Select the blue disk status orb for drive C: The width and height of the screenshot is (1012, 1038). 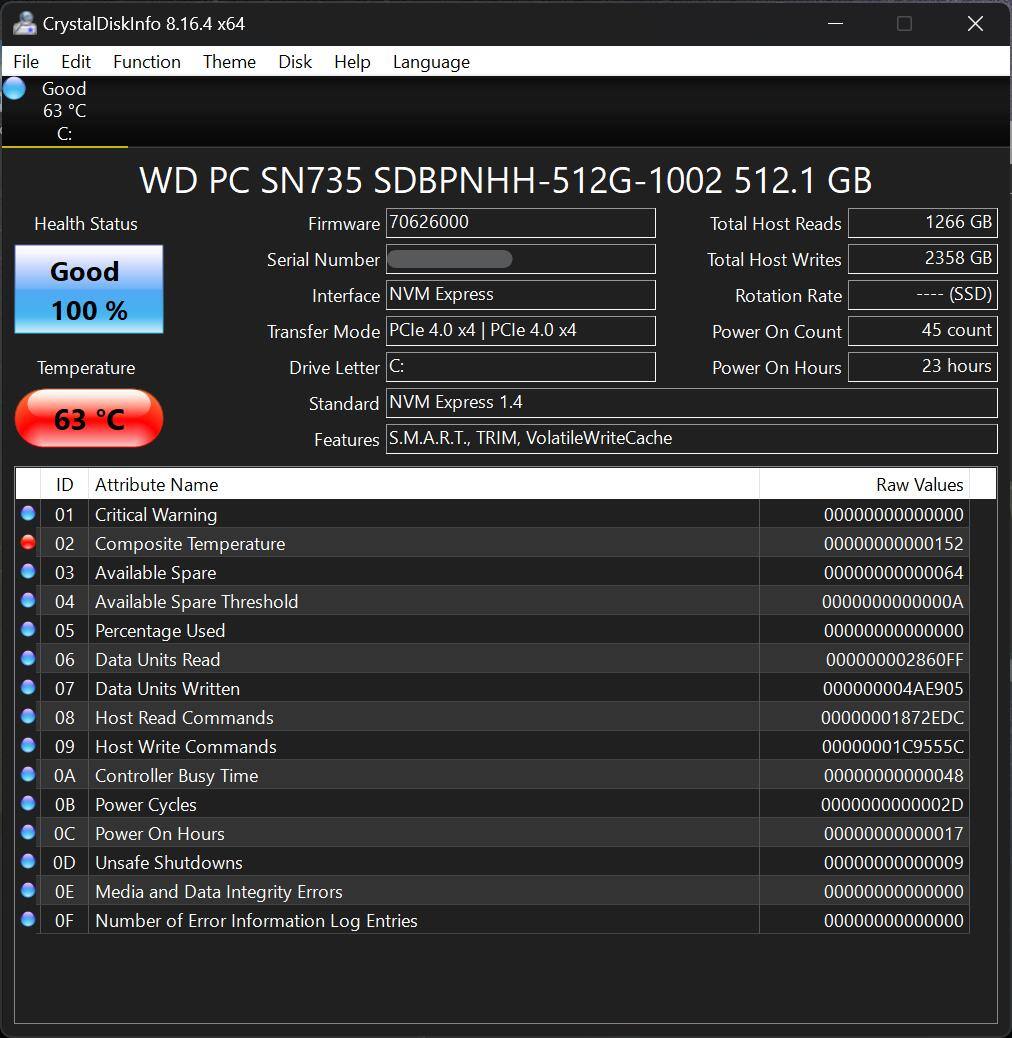(15, 89)
